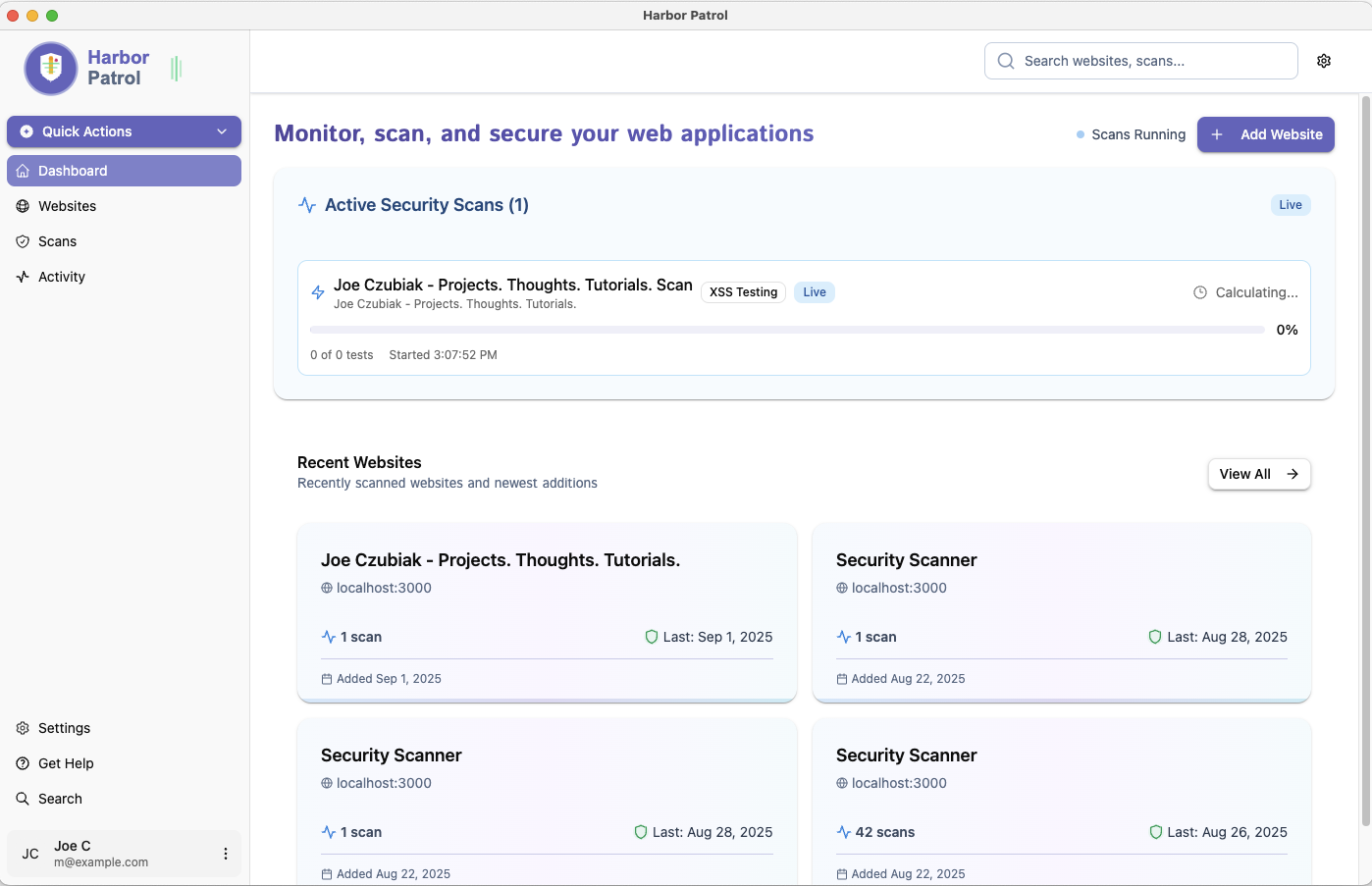Click View All recent websites
The width and height of the screenshot is (1372, 886).
[1258, 474]
